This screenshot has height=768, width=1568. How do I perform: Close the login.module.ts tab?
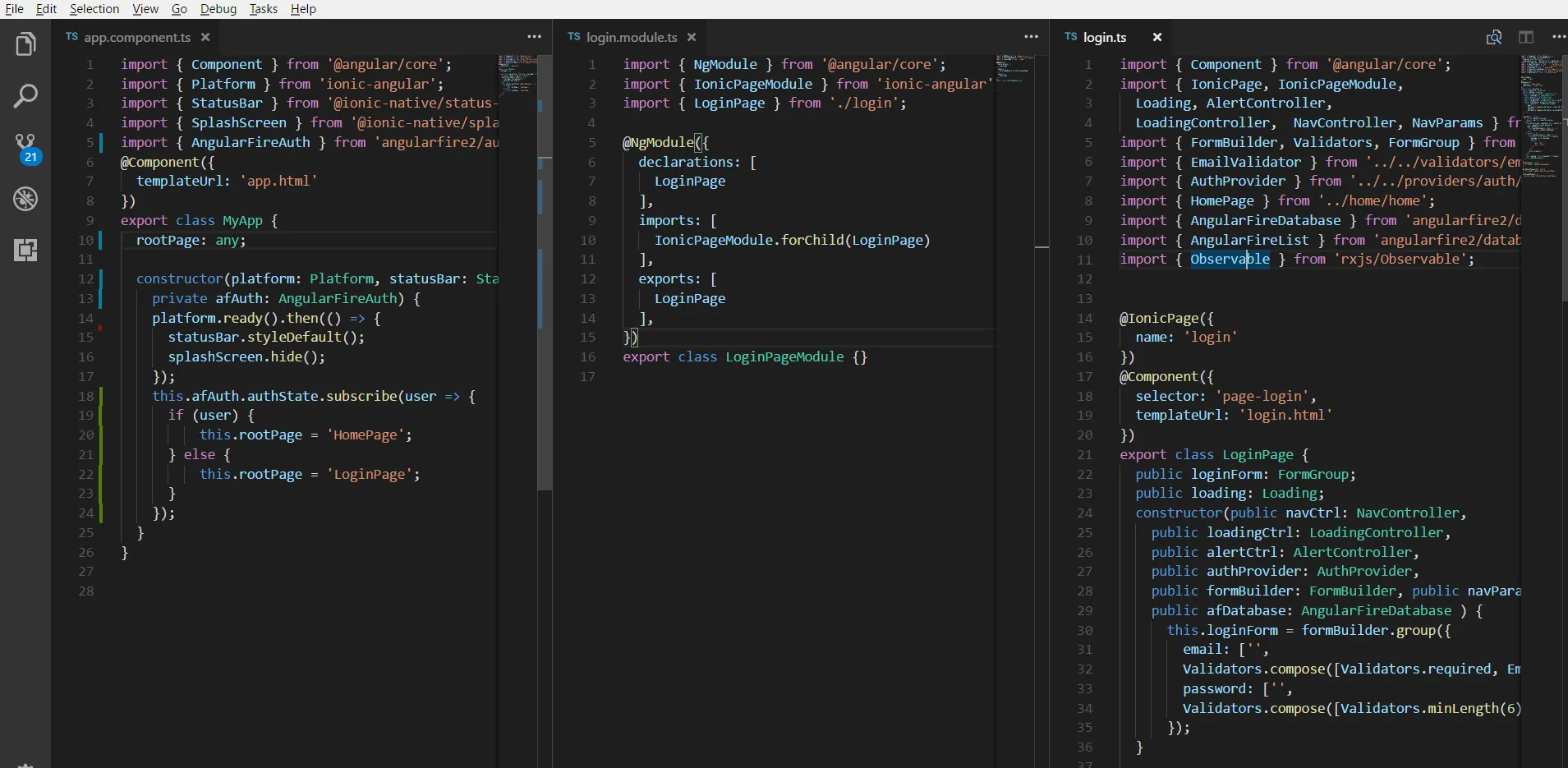tap(692, 37)
